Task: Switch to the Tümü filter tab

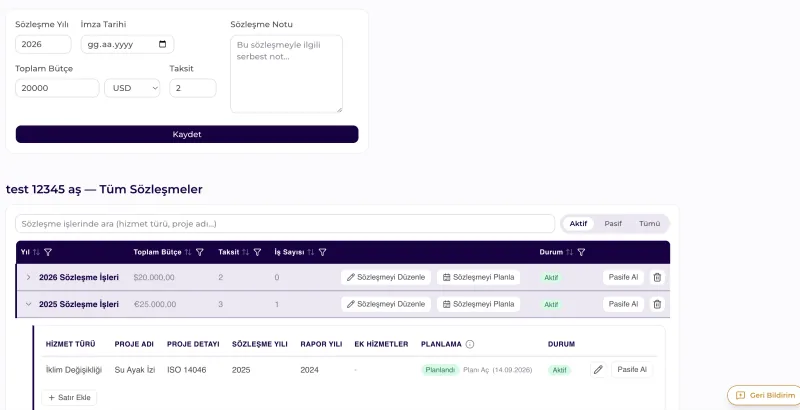Action: [649, 223]
